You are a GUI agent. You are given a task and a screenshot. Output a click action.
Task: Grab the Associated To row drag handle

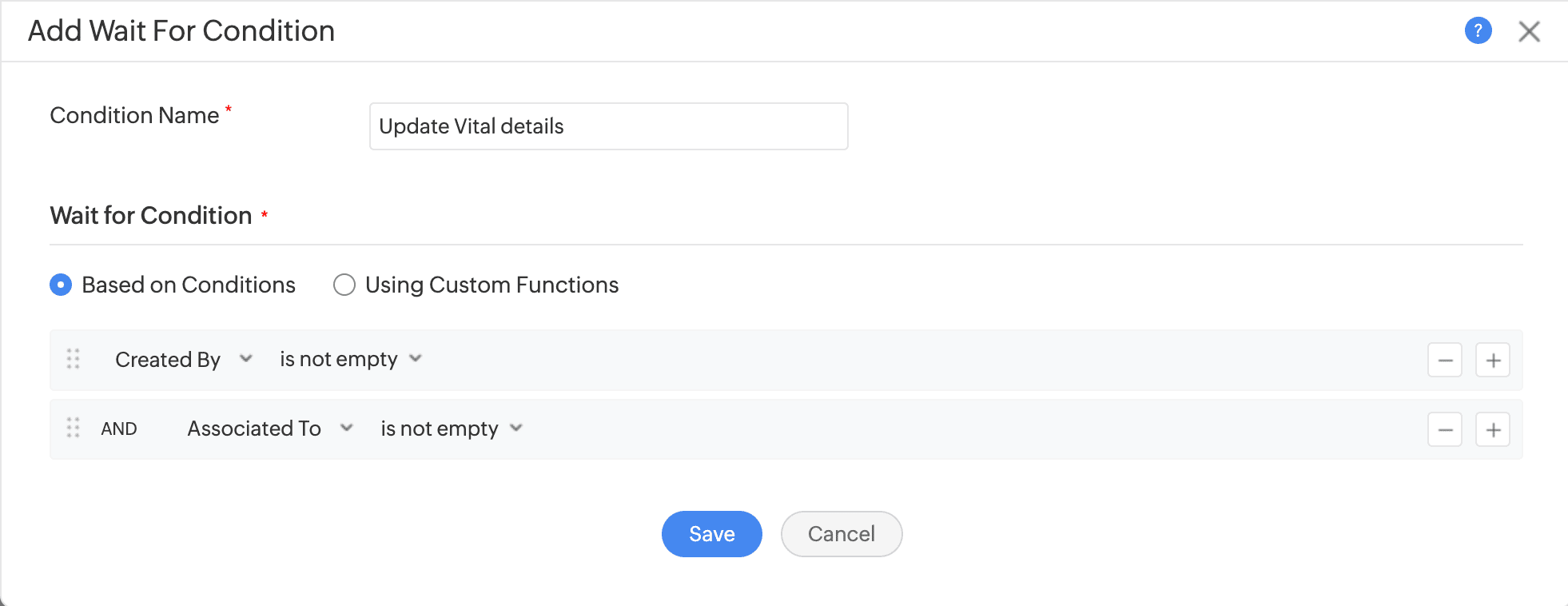[74, 428]
